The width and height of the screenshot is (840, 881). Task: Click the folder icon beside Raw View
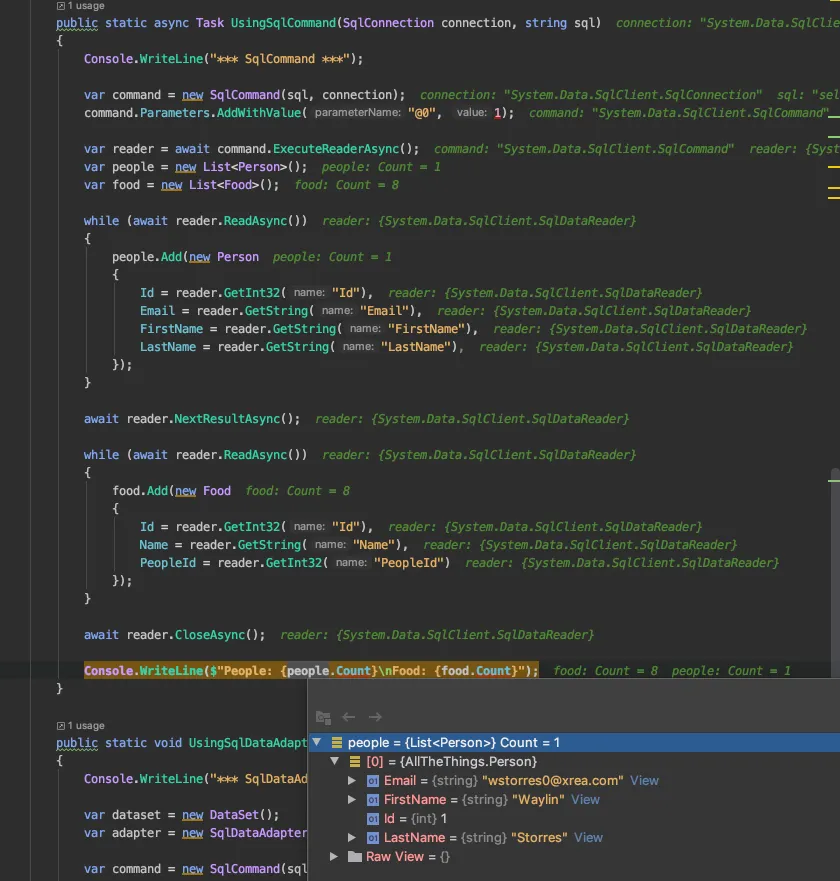click(355, 856)
